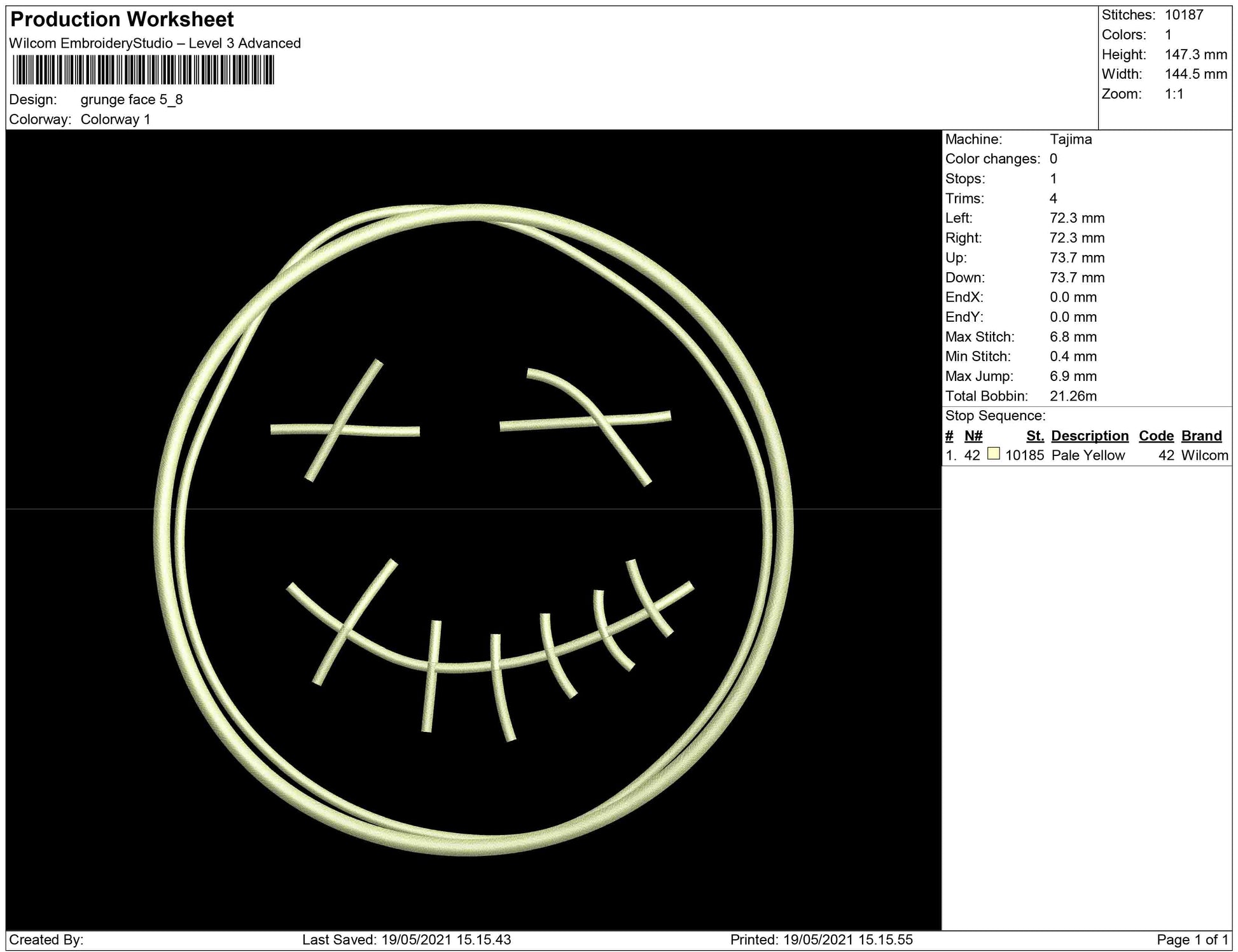The image size is (1238, 952).
Task: Click the 'grunge face 5_8' design name
Action: pyautogui.click(x=132, y=99)
